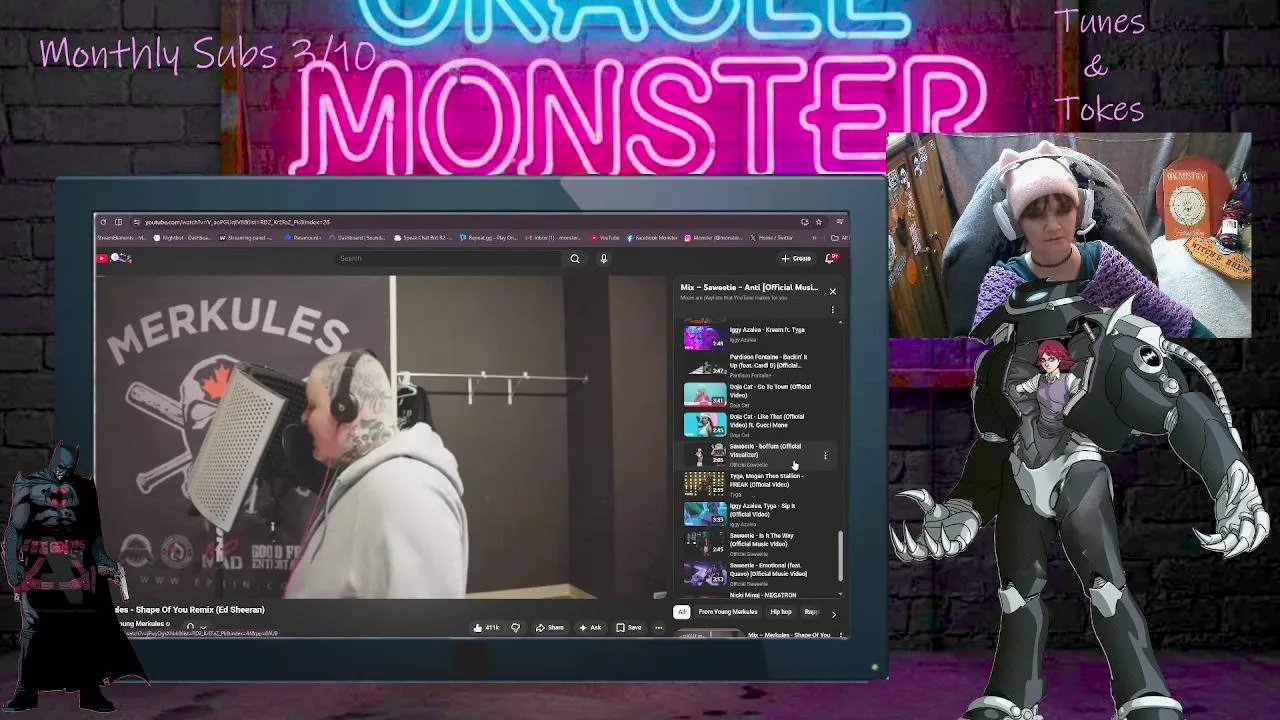Open Mix playlist options three-dot menu

coord(832,310)
